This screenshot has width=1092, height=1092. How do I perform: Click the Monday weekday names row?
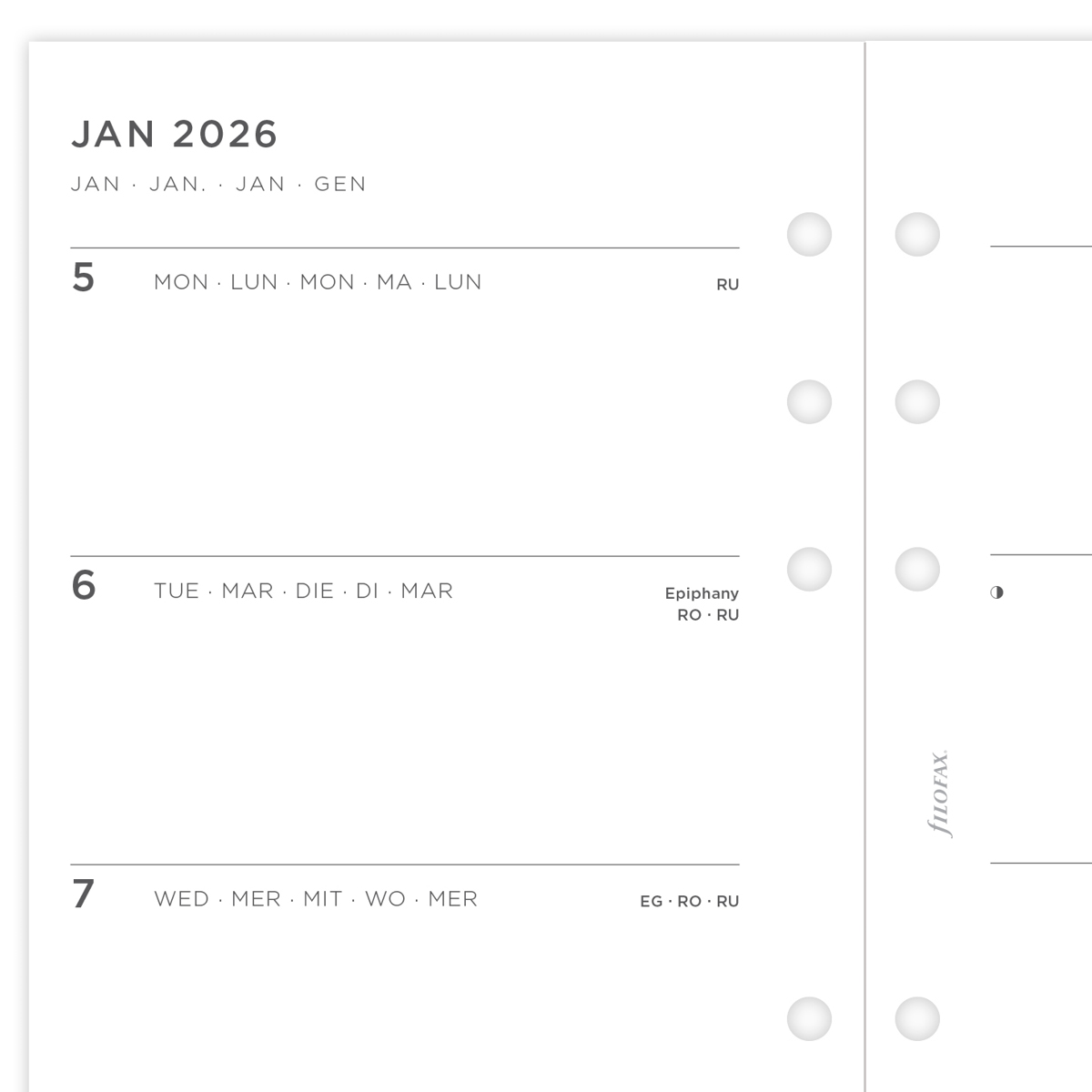(318, 282)
